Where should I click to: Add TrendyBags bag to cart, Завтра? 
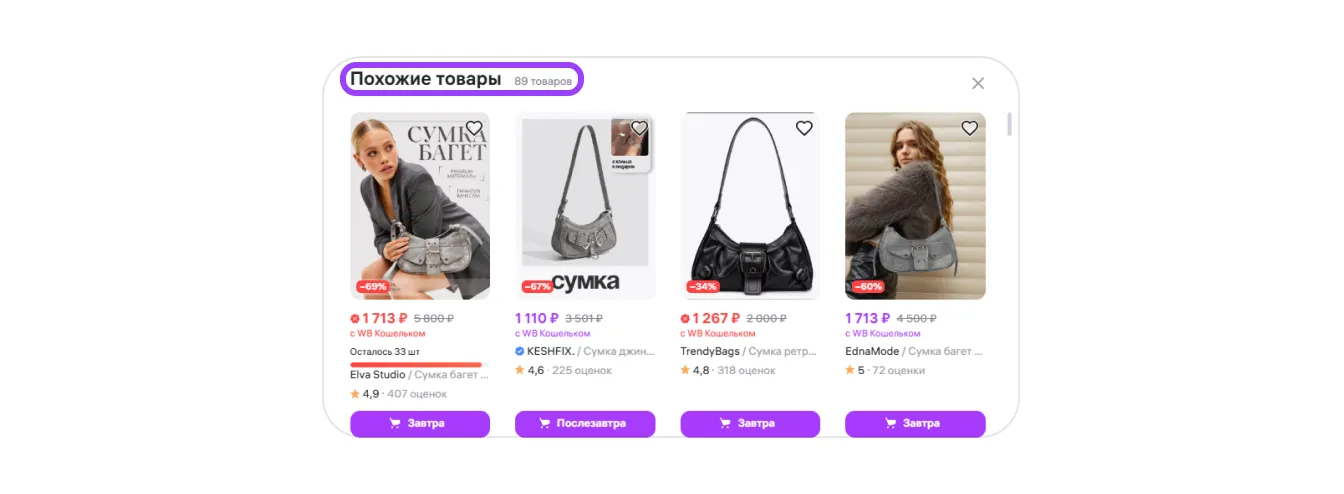(x=750, y=423)
